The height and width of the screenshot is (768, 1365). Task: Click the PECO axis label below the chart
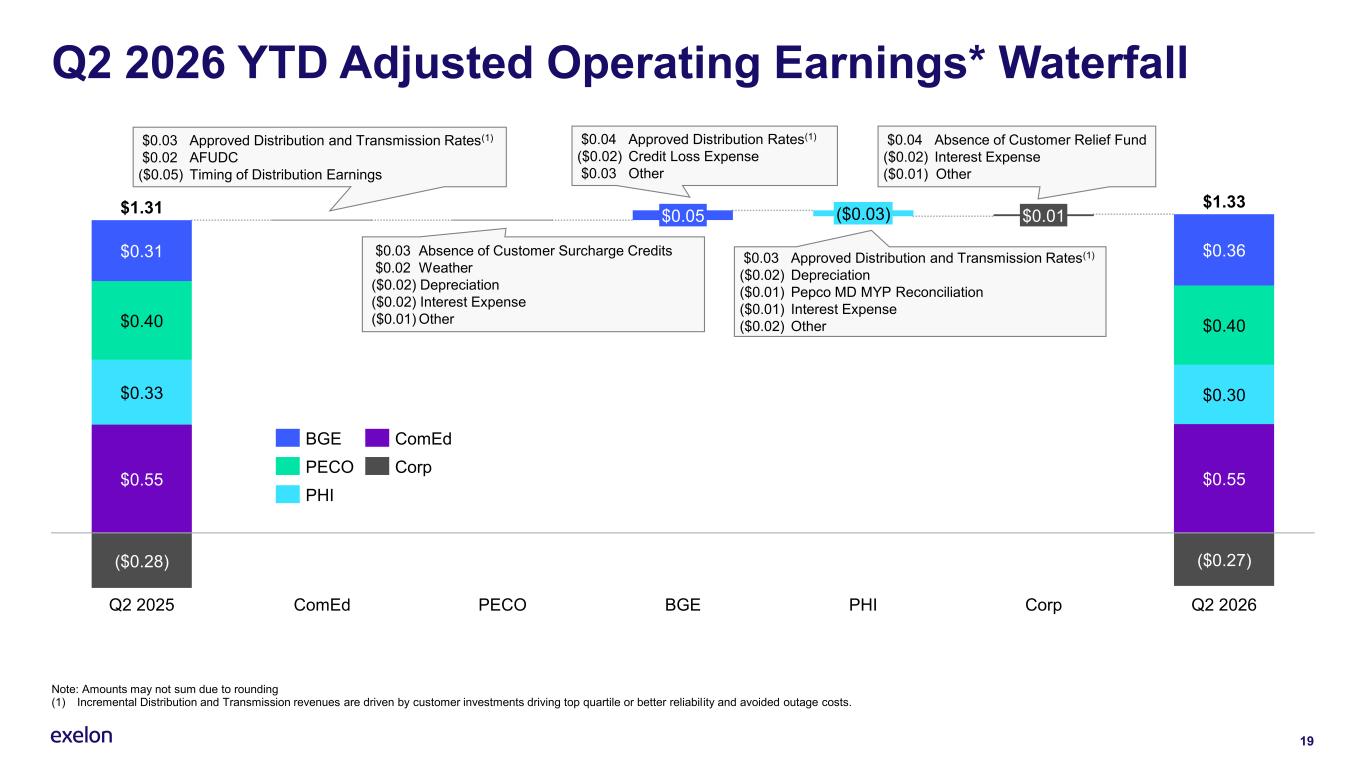pos(502,605)
